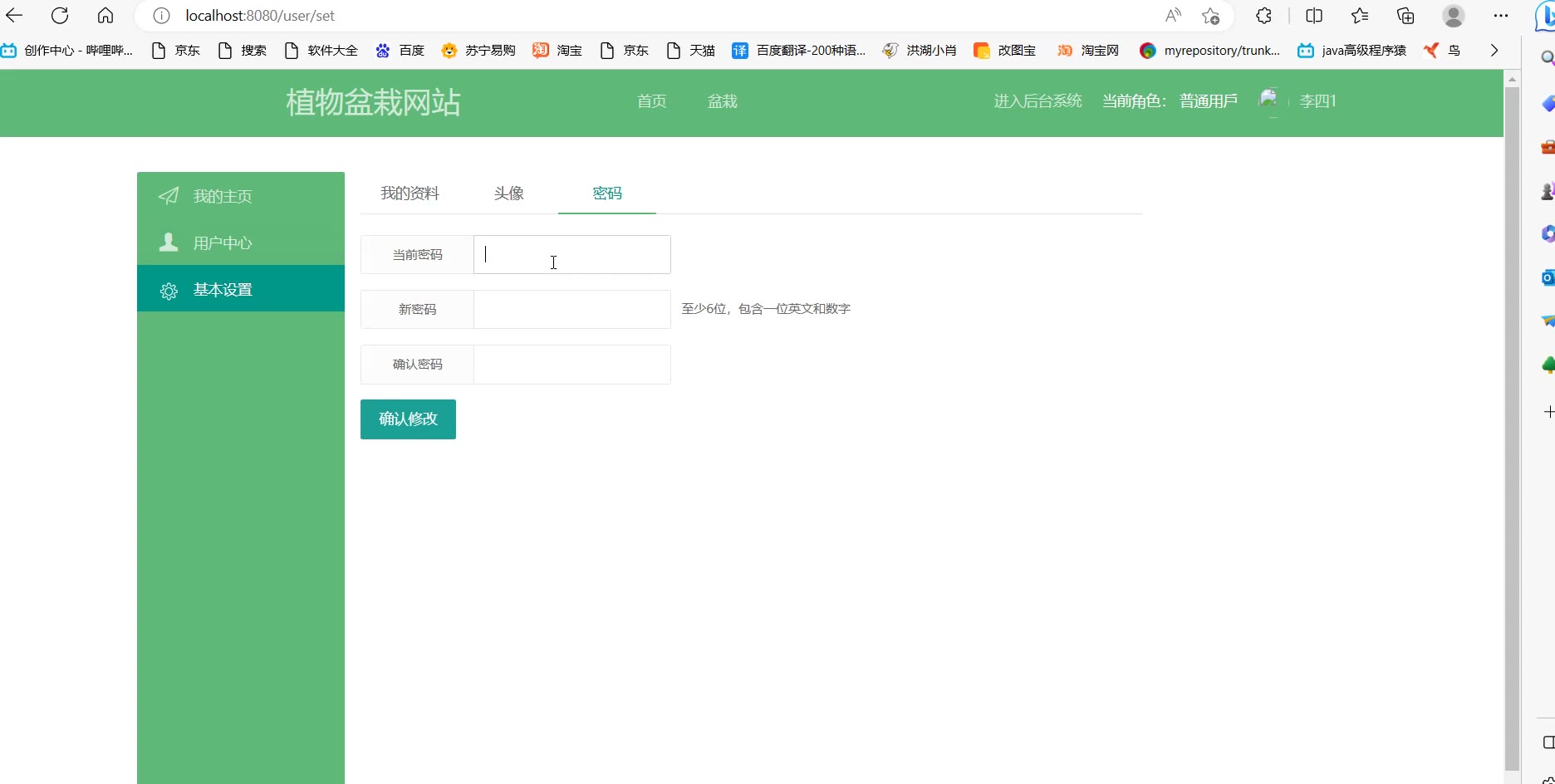Open 我的主页 in sidebar

click(x=241, y=196)
